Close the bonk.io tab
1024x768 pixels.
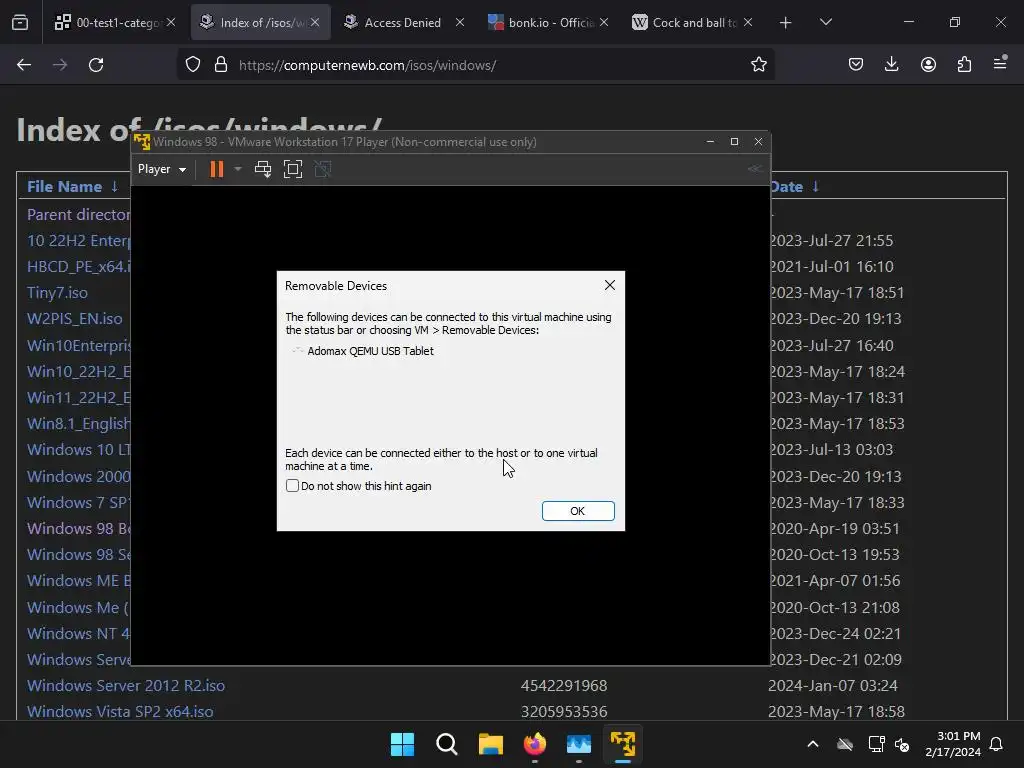604,22
